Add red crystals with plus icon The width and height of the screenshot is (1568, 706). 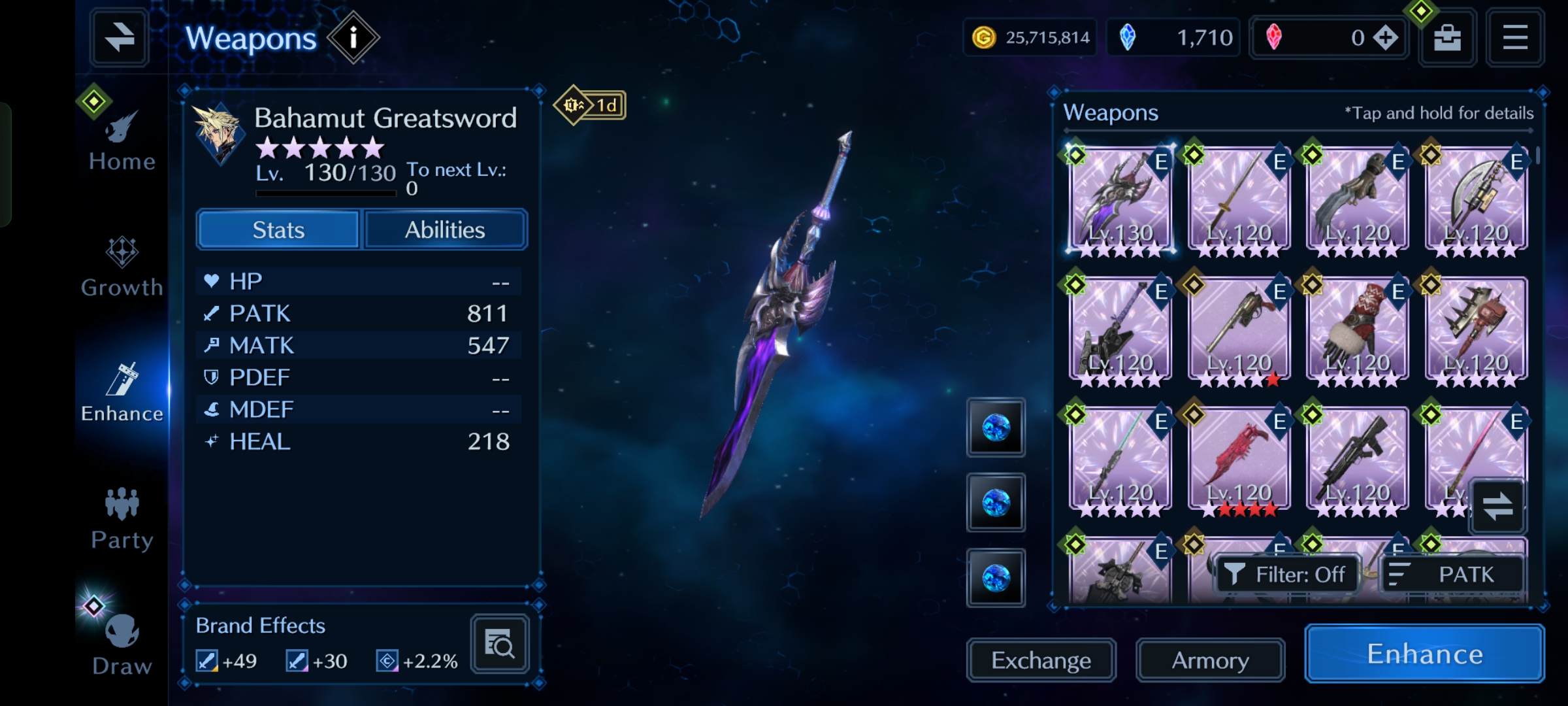(x=1384, y=38)
